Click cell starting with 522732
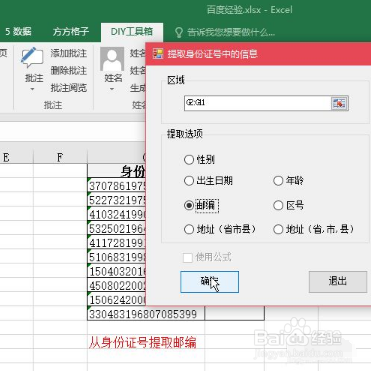The image size is (371, 371). click(x=117, y=200)
